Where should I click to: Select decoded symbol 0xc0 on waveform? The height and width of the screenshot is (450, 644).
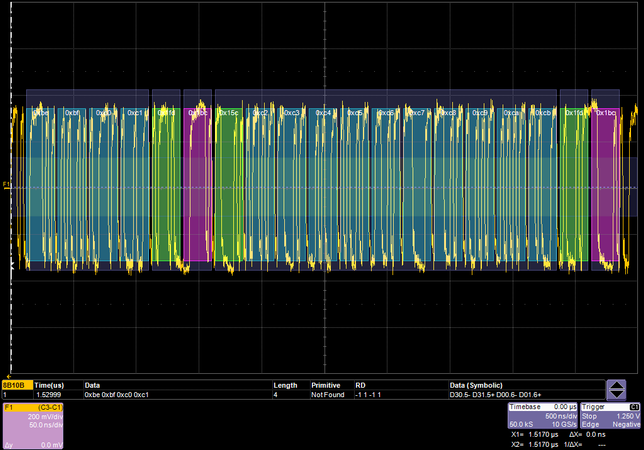104,184
